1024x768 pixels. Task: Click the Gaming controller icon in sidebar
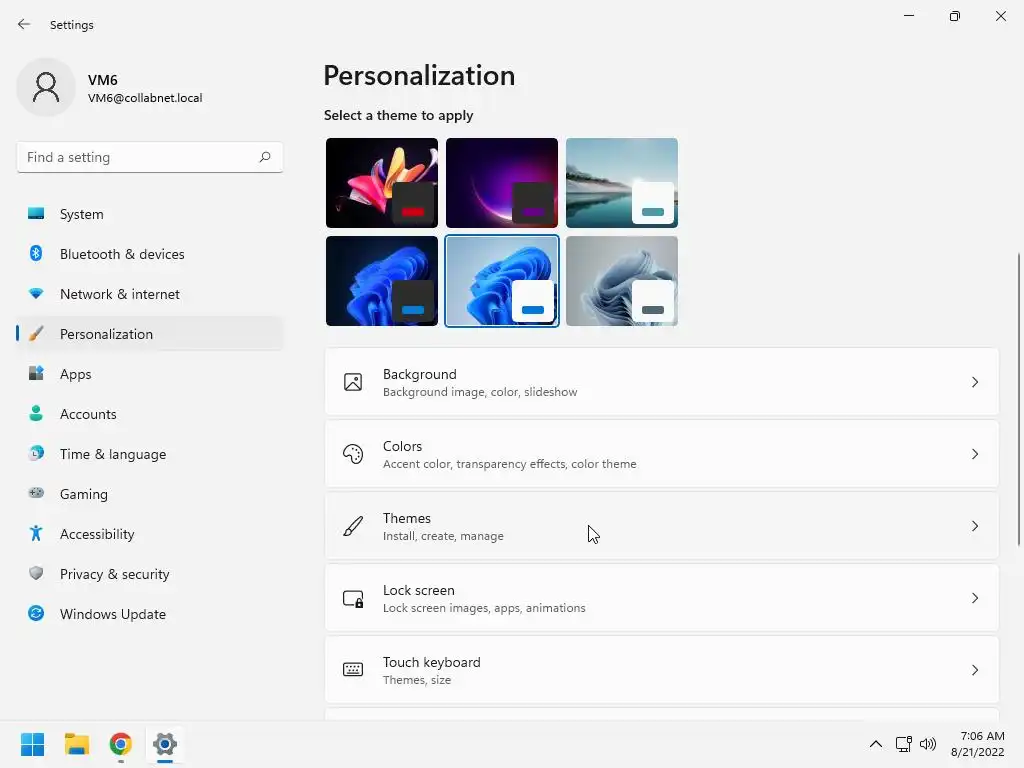tap(36, 493)
